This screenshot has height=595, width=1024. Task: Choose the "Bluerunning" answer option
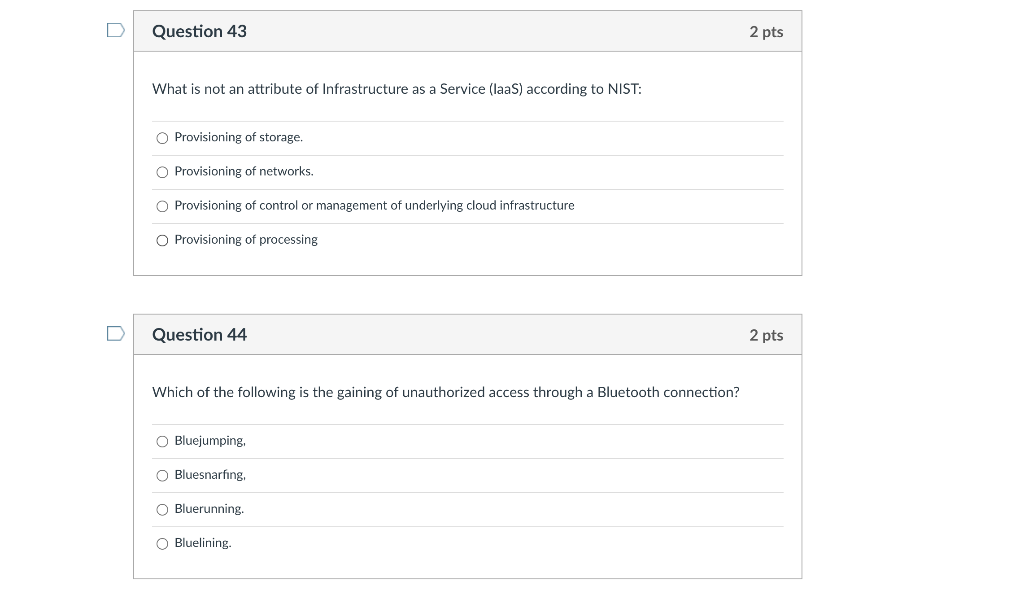point(162,508)
